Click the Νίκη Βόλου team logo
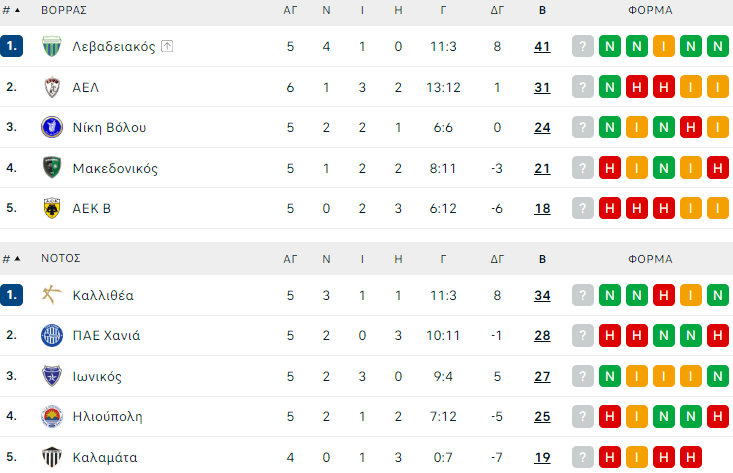The width and height of the screenshot is (733, 473). [x=52, y=127]
